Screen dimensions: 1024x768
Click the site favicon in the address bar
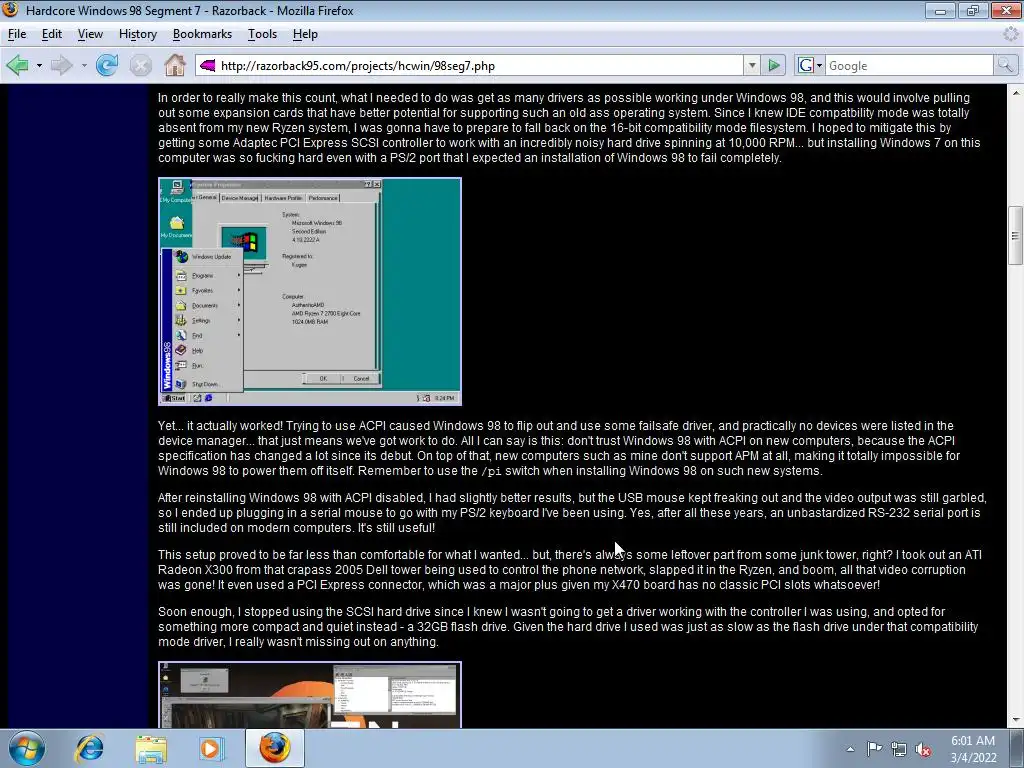tap(208, 65)
